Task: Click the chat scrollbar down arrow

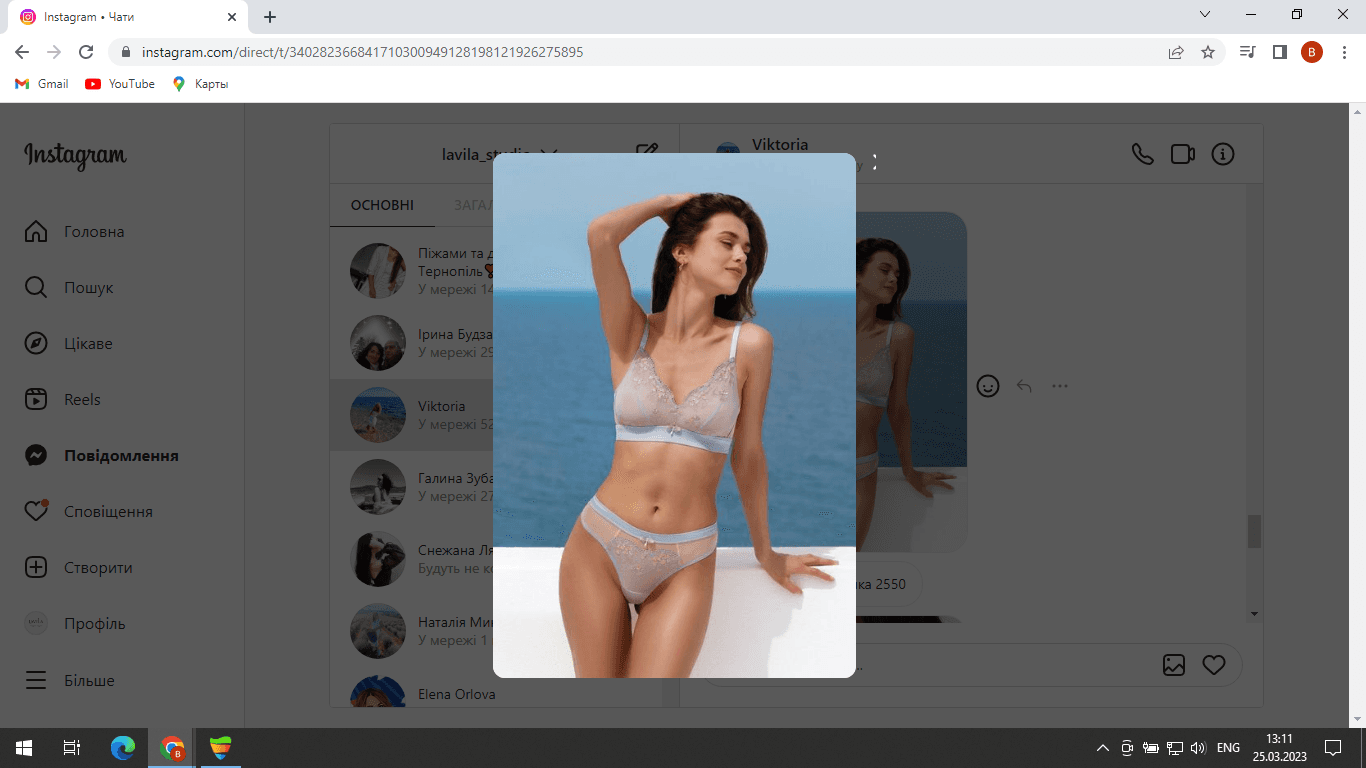Action: coord(1255,614)
